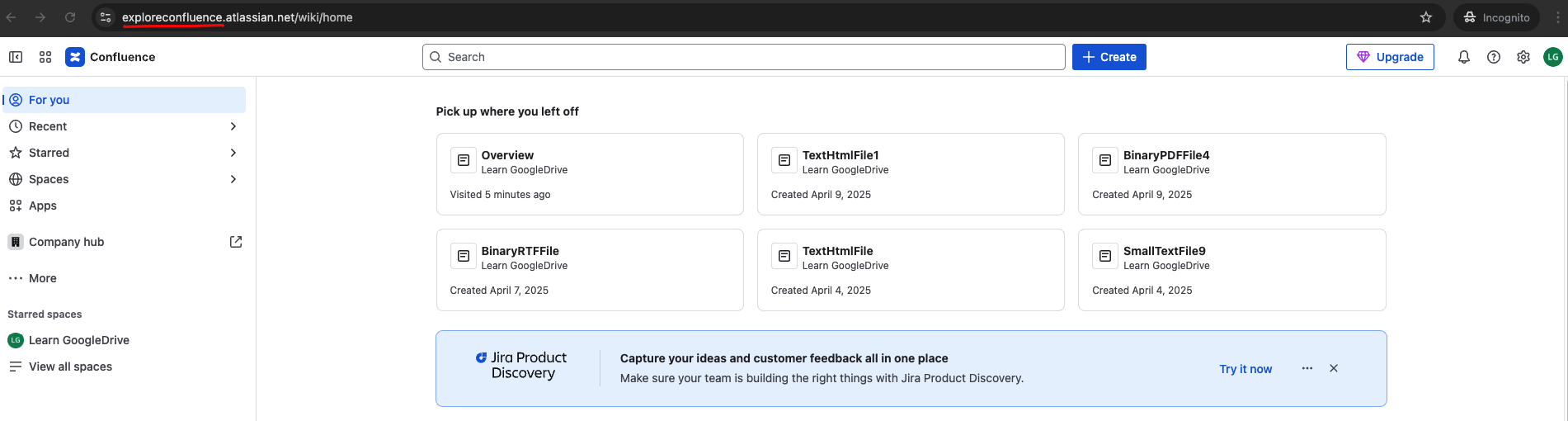Click the page icon on BinaryRTFFile card
The width and height of the screenshot is (1568, 421).
464,256
